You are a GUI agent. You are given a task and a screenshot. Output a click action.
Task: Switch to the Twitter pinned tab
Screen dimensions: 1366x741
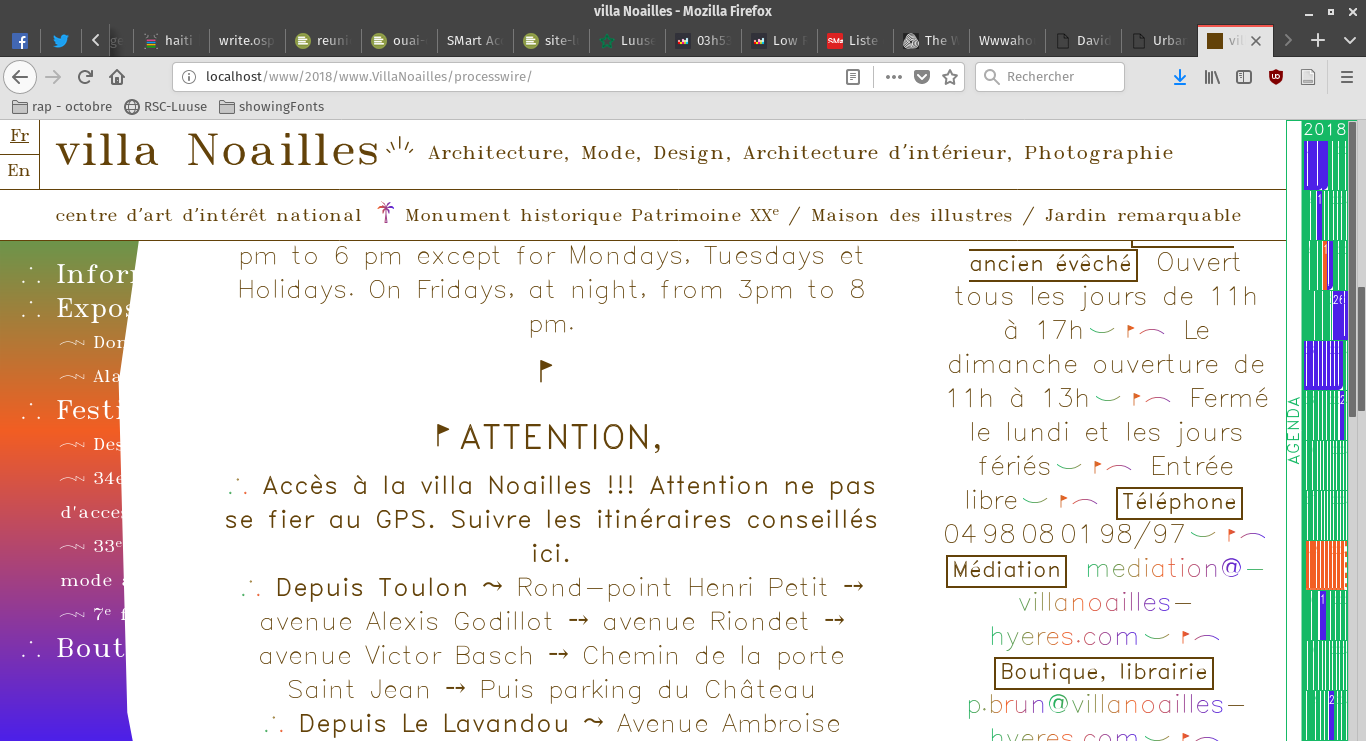tap(61, 41)
